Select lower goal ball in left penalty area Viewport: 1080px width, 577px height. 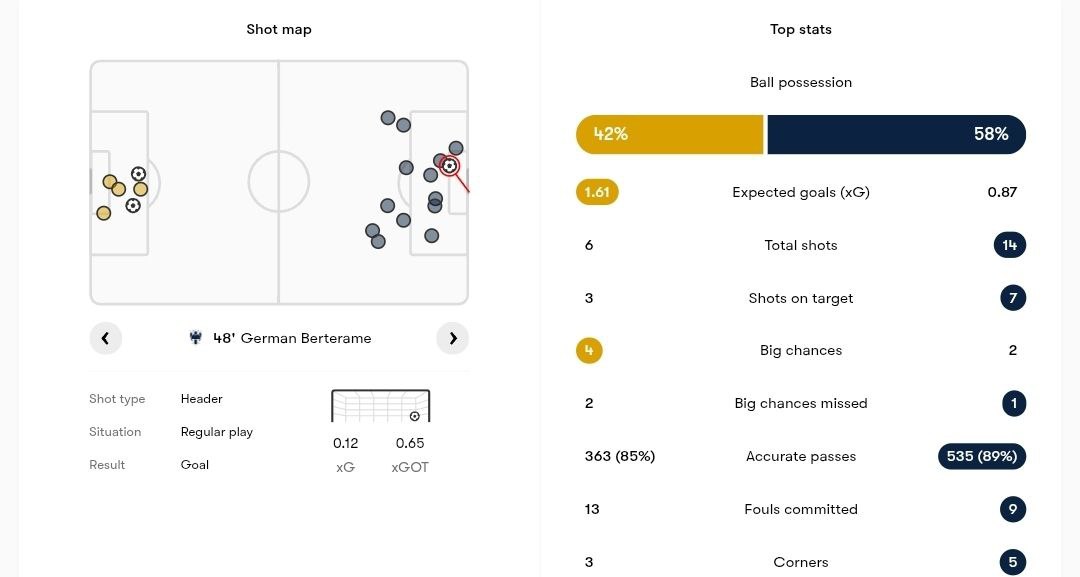click(x=132, y=205)
